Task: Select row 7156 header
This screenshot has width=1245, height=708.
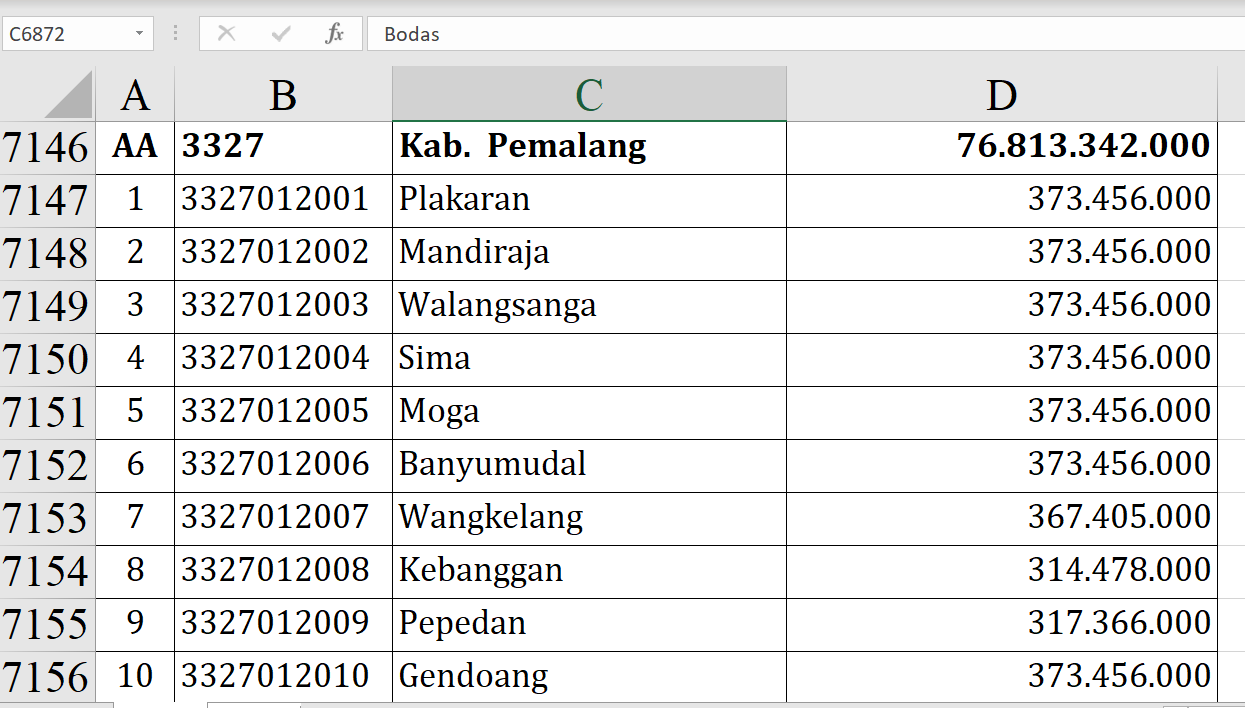Action: point(46,678)
